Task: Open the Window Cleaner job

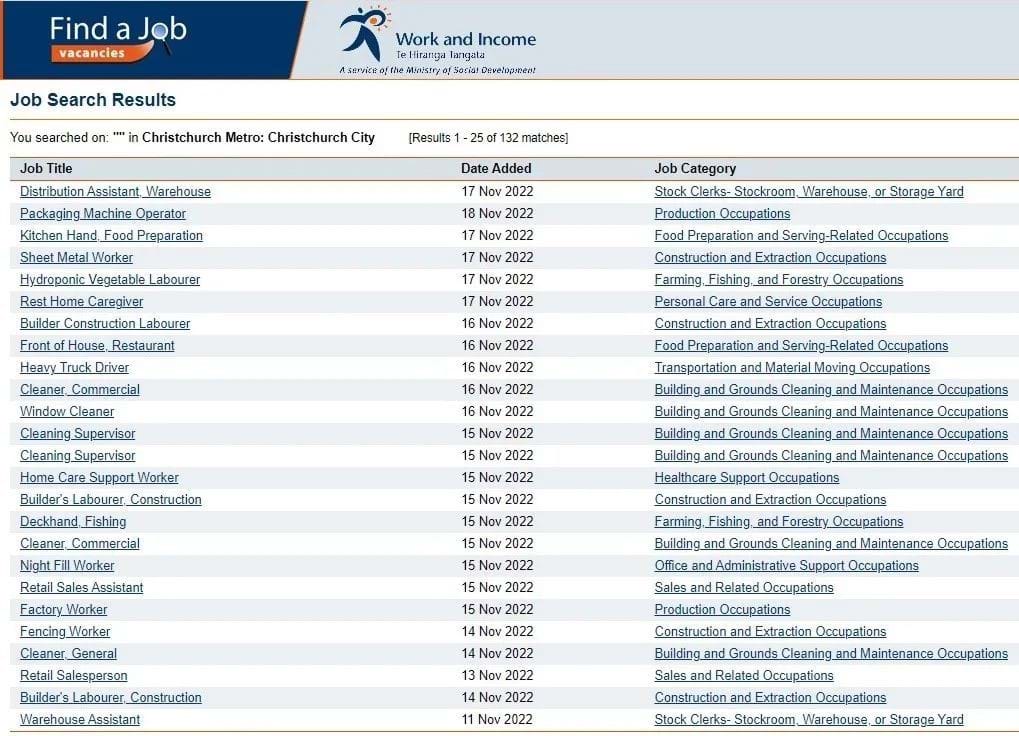Action: tap(67, 412)
